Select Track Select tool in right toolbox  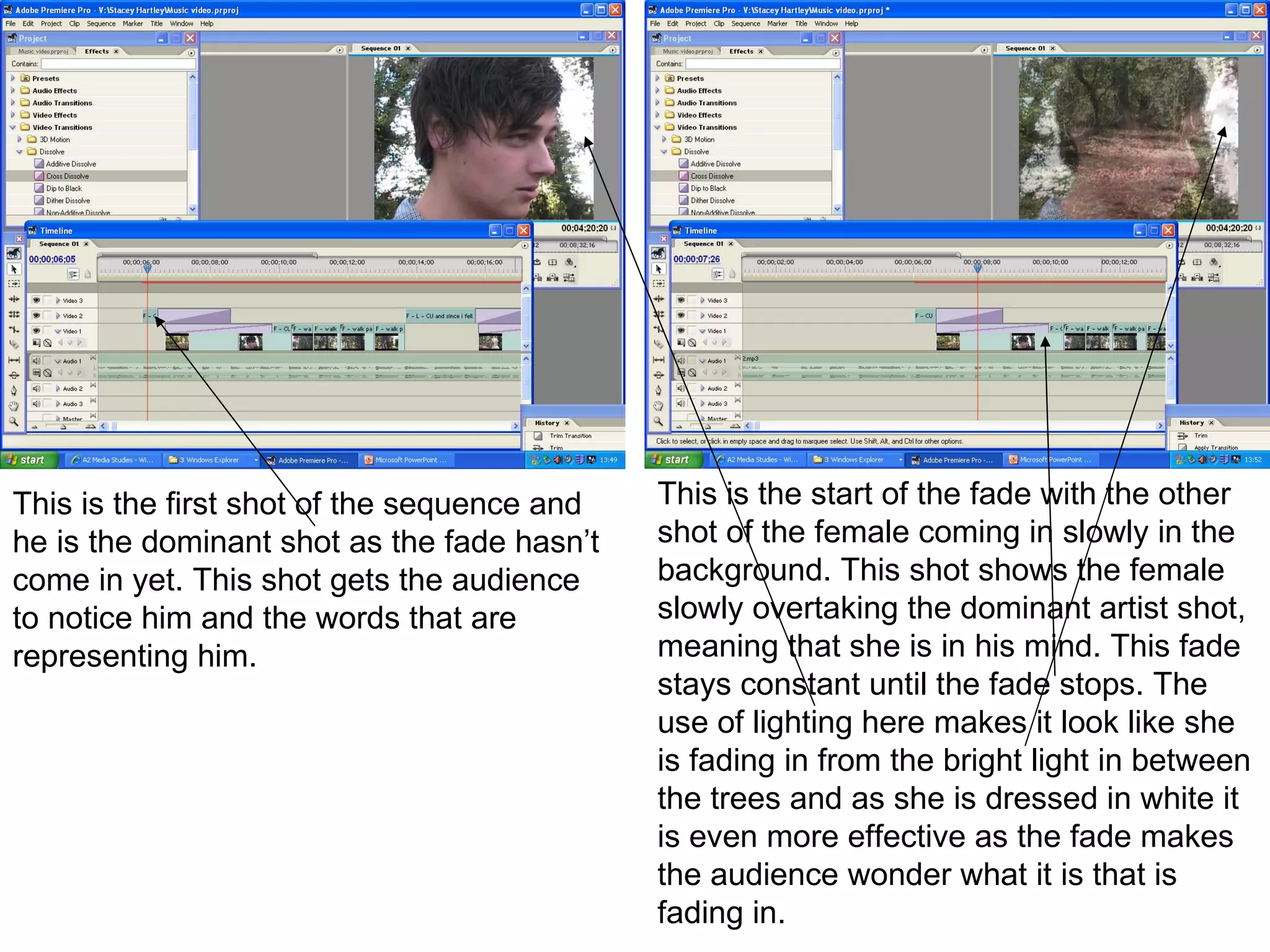point(659,284)
